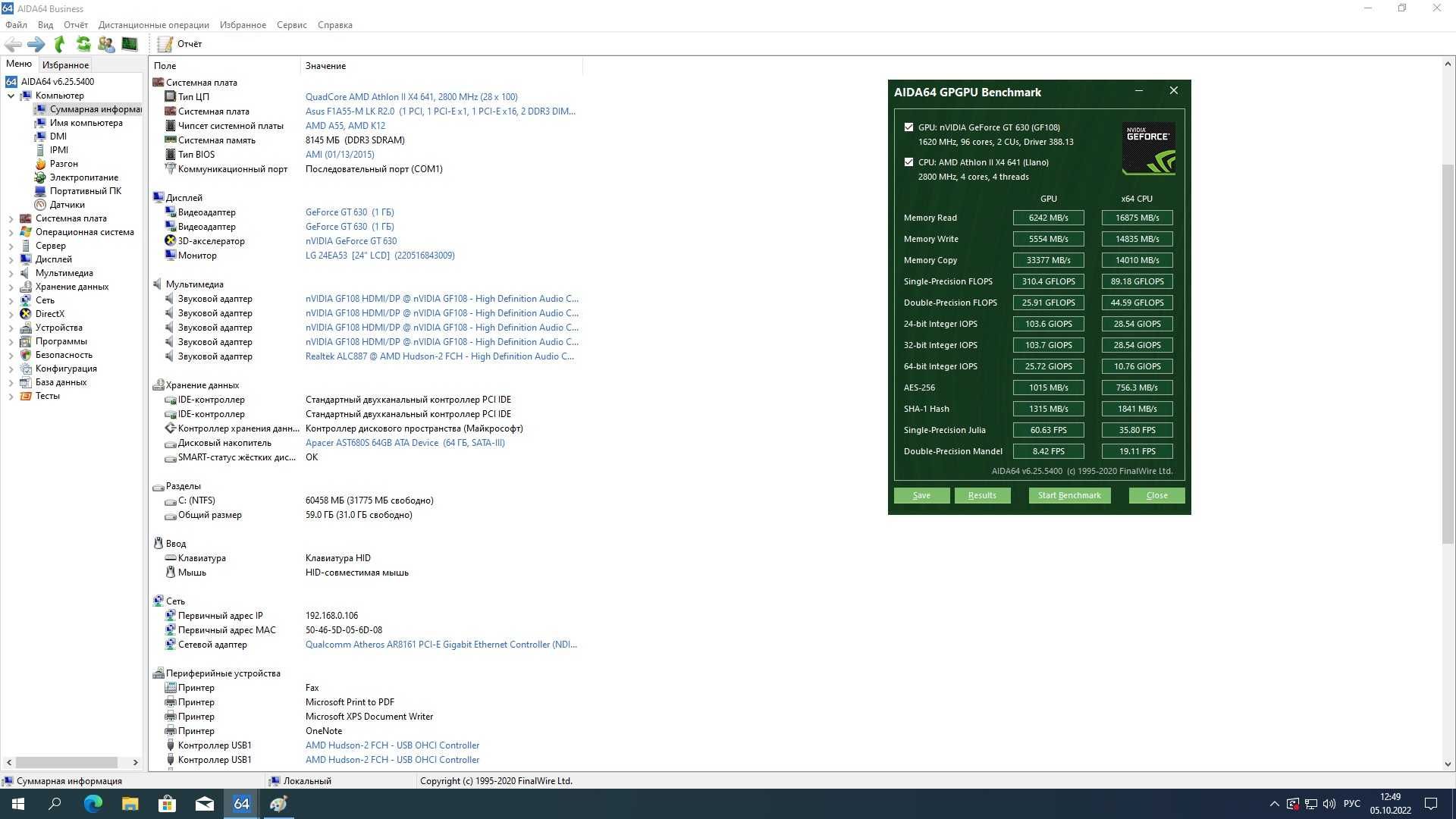The image size is (1456, 819).
Task: Open the Сервис menu
Action: pyautogui.click(x=291, y=25)
